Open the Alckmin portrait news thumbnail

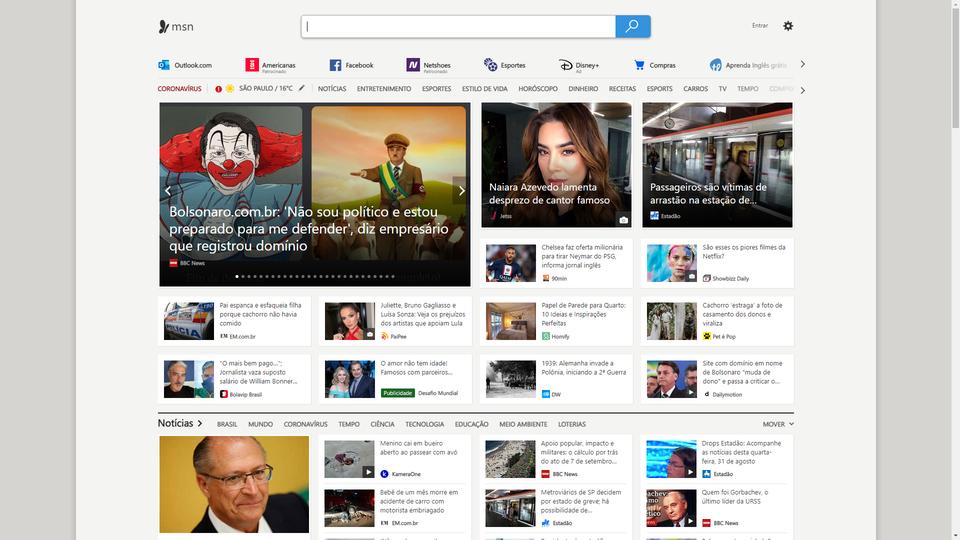pos(234,484)
